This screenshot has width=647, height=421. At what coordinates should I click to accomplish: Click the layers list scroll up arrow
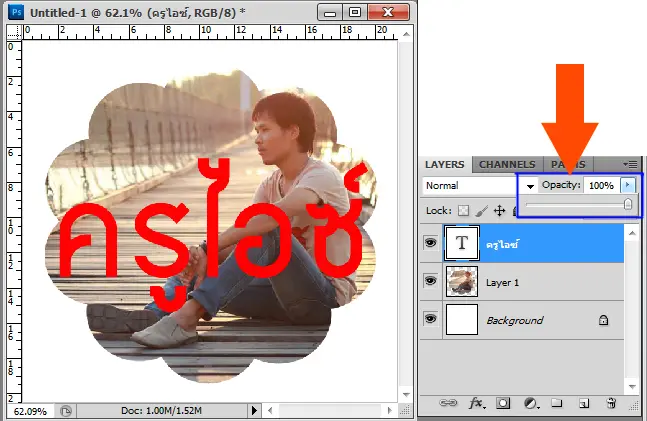[632, 234]
